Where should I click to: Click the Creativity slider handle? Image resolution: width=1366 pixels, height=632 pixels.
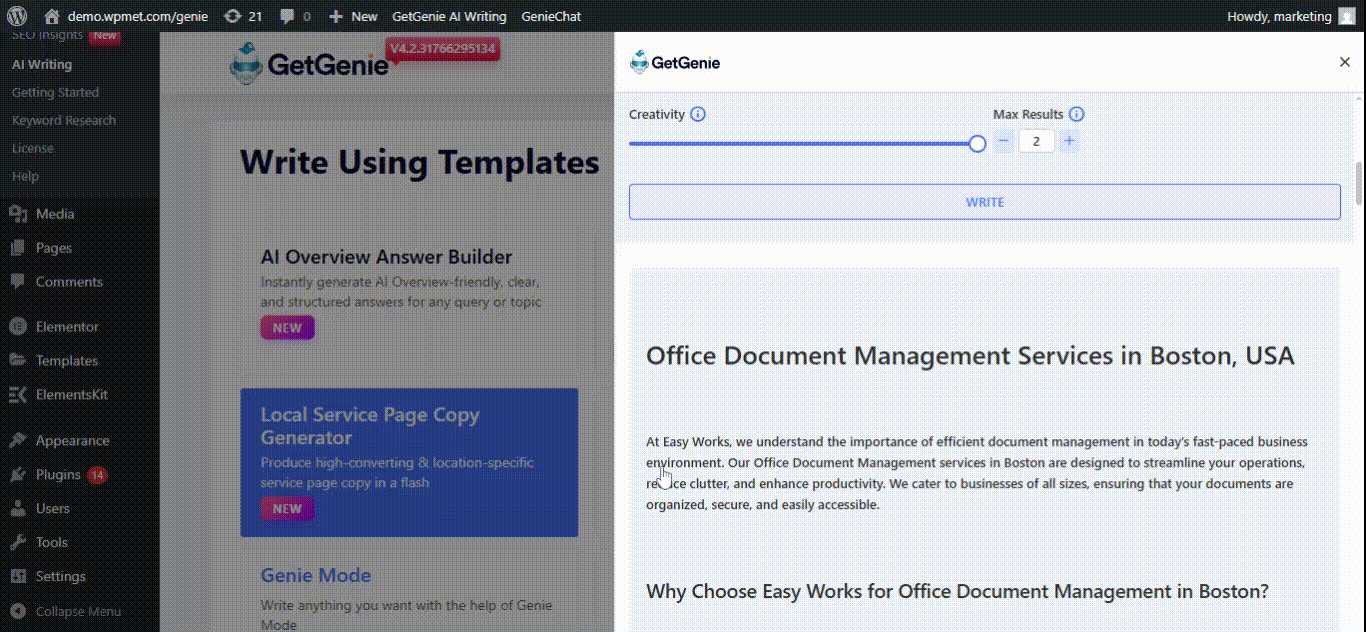977,143
